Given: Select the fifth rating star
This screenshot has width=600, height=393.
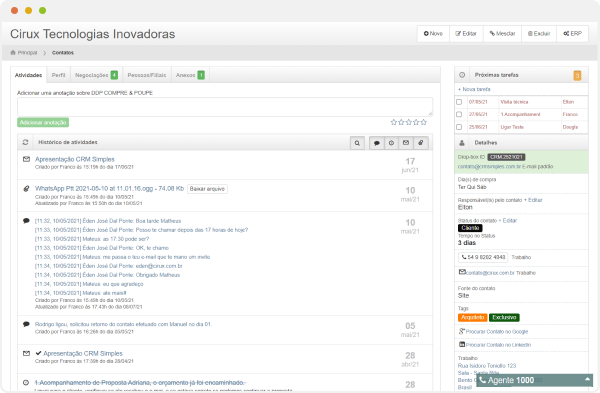Looking at the screenshot, I should tap(424, 122).
